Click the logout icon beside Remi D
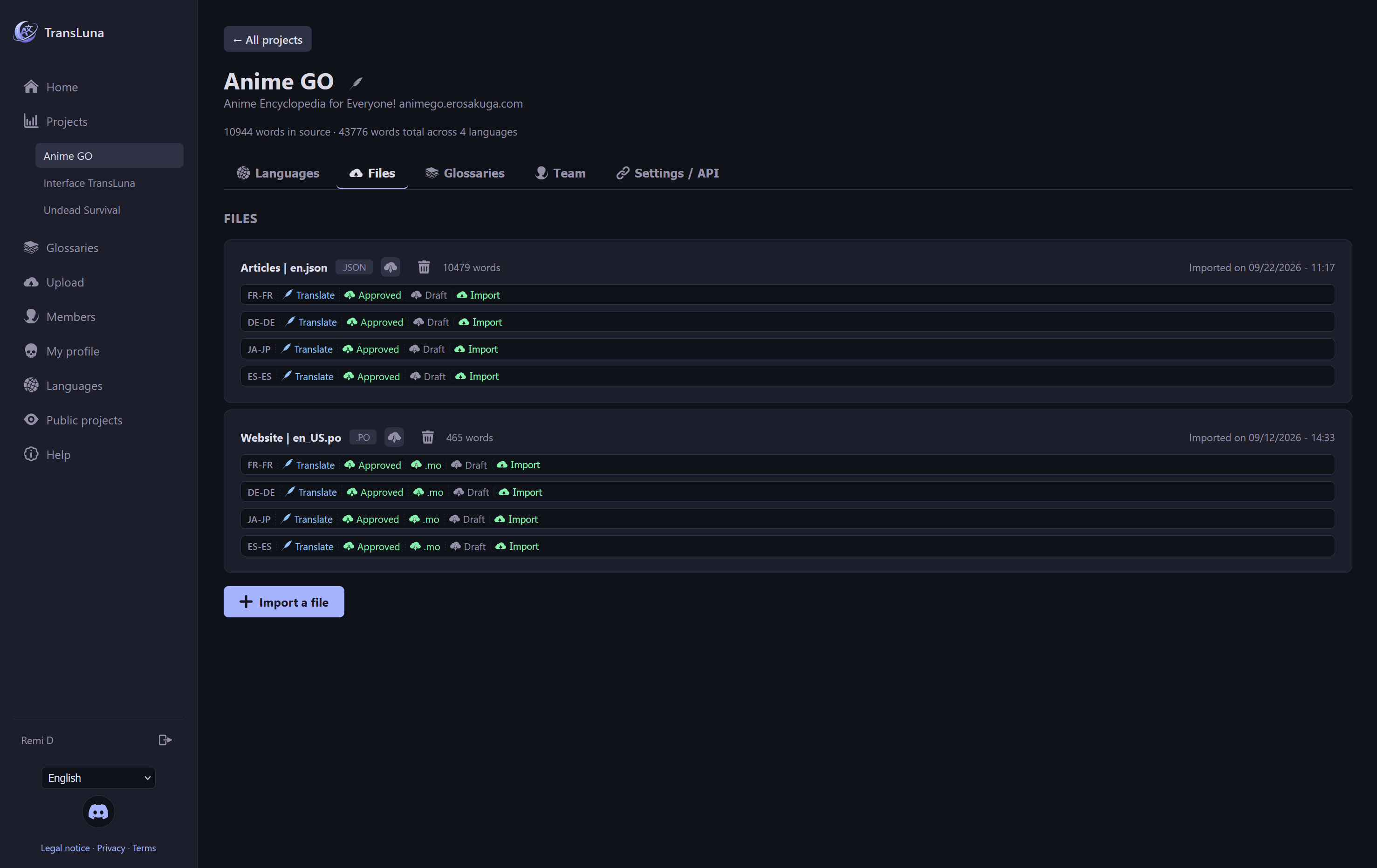1377x868 pixels. 165,740
